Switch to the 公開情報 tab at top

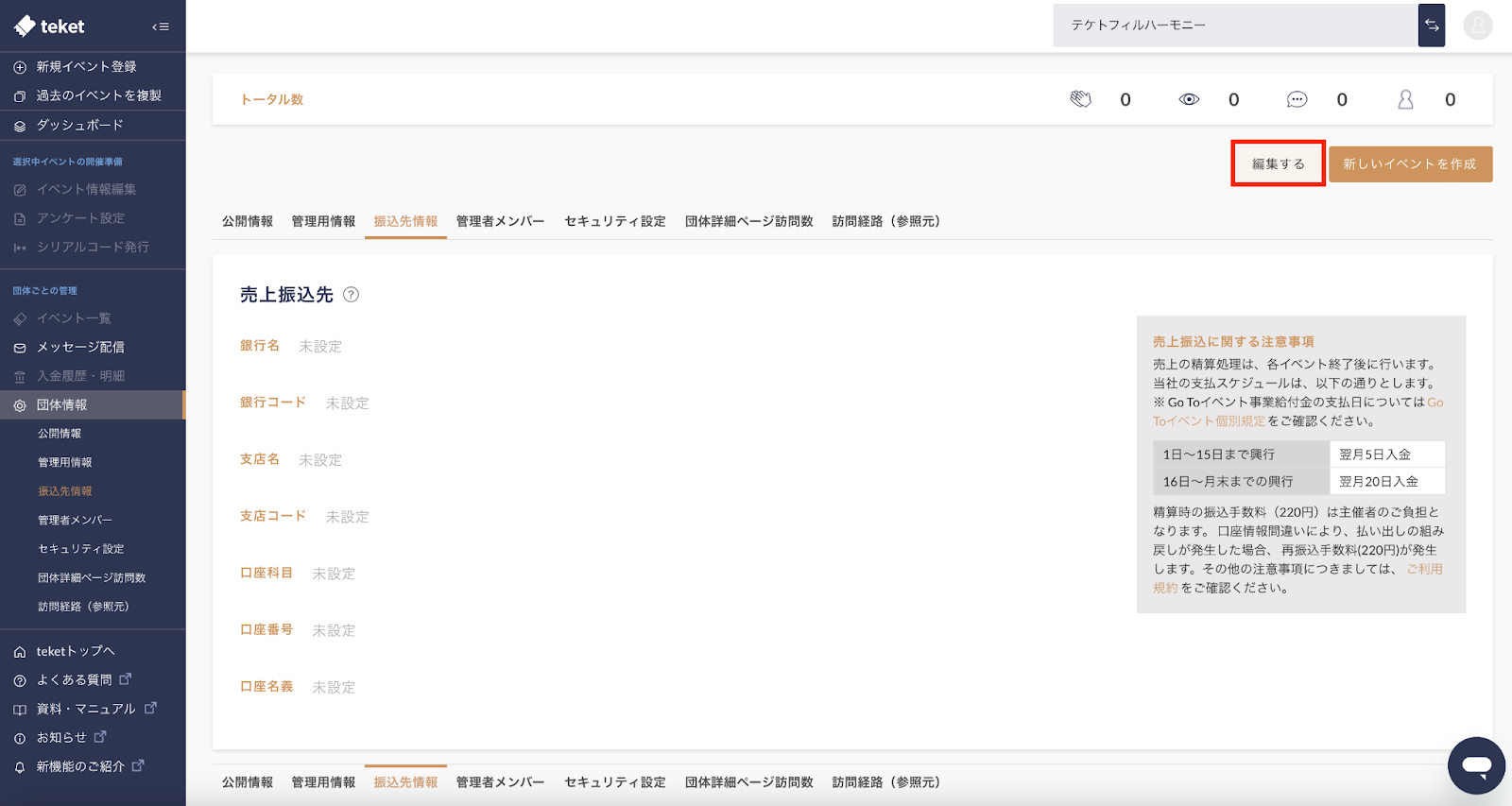tap(248, 221)
